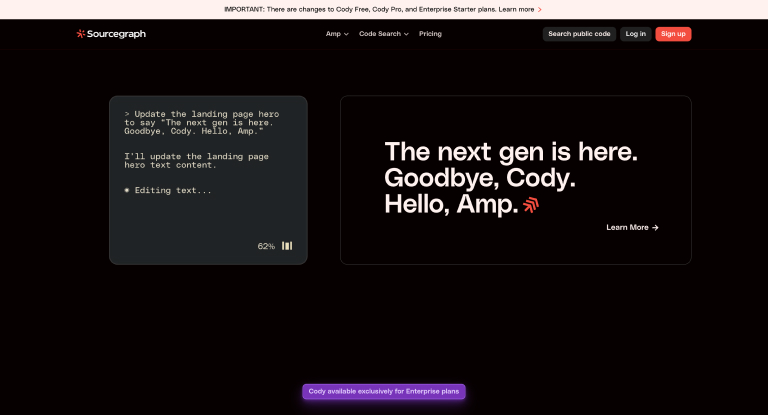Click the red arrow in the banner
This screenshot has width=768, height=415.
540,9
